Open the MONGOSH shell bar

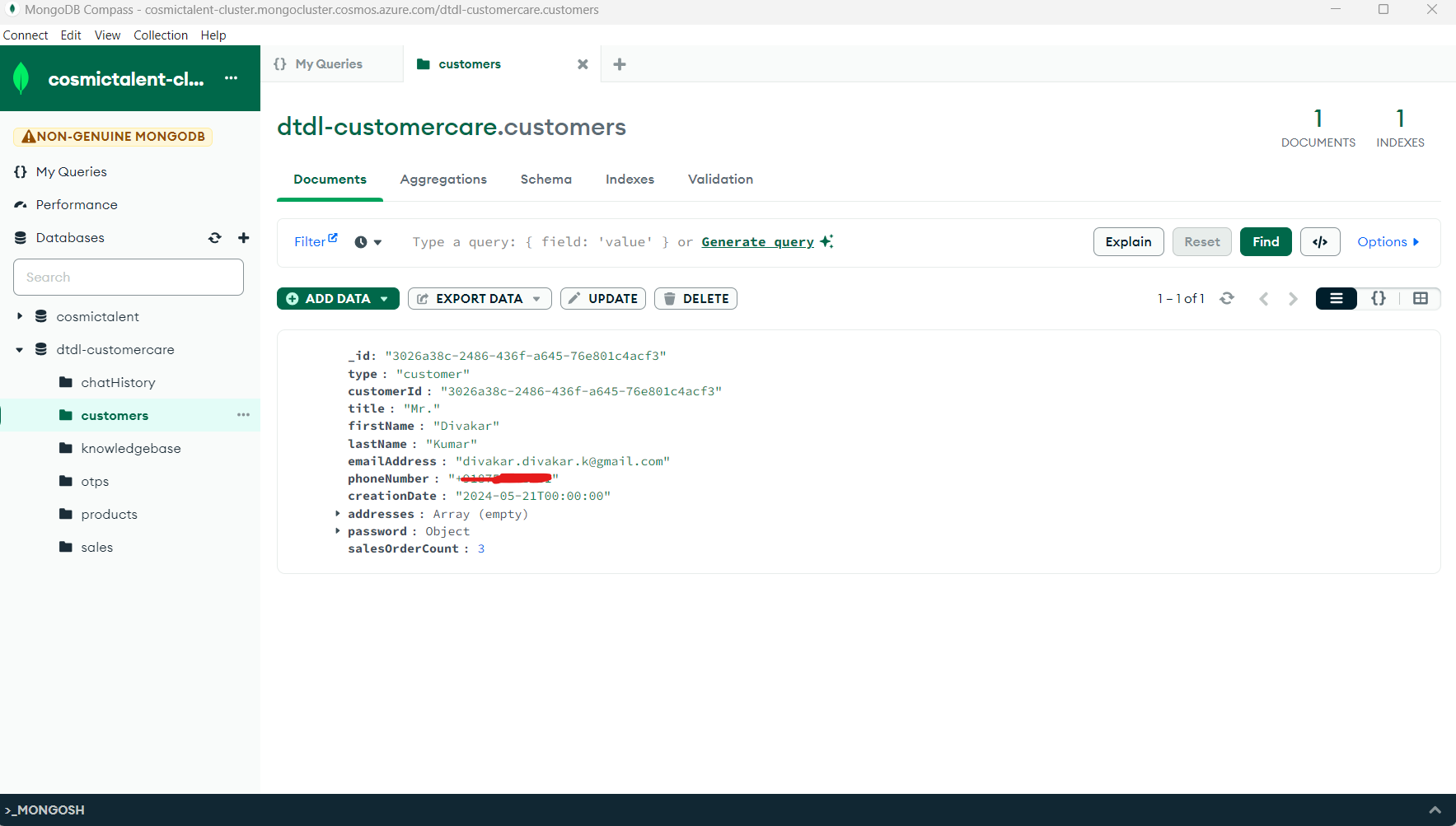[x=728, y=810]
